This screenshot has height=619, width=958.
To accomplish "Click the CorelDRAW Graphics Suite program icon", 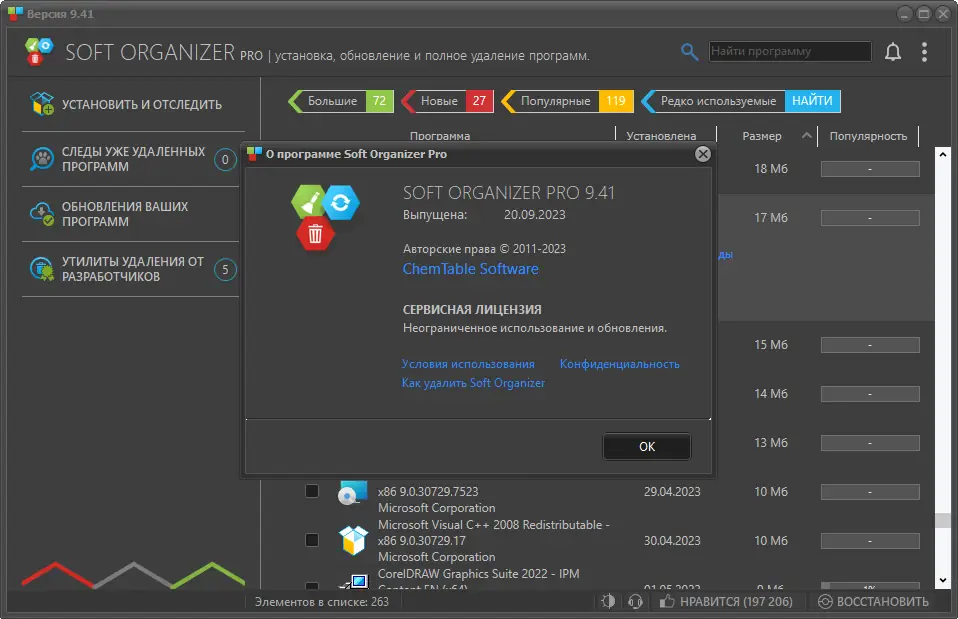I will tap(354, 581).
